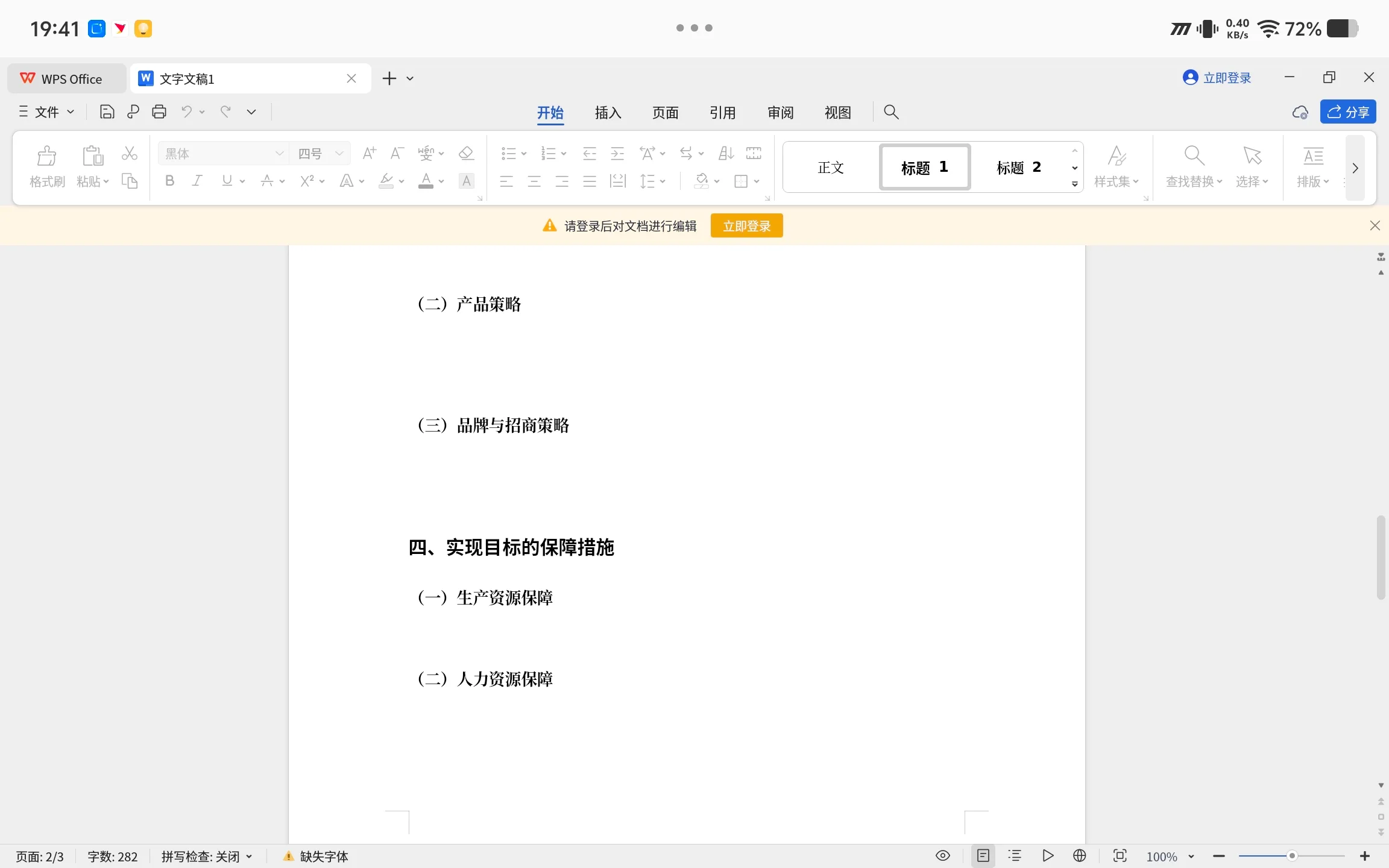The image size is (1389, 868).
Task: Switch to Page layout view
Action: tap(983, 856)
